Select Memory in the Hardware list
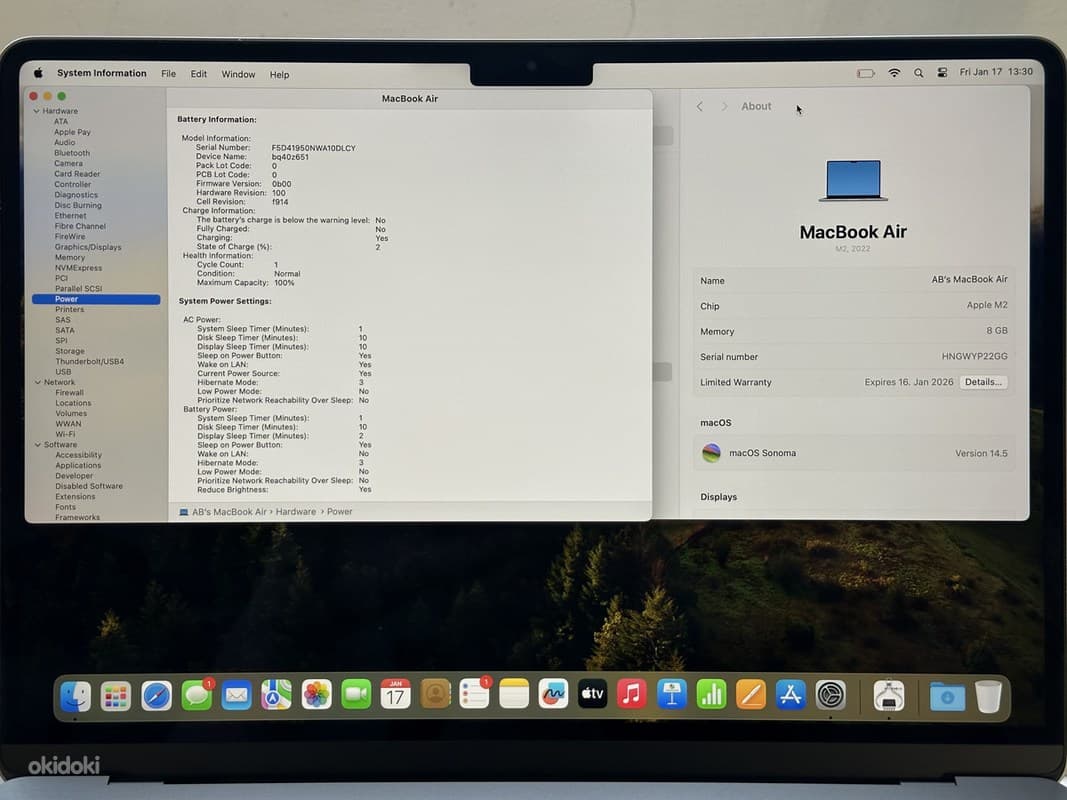 (x=70, y=258)
